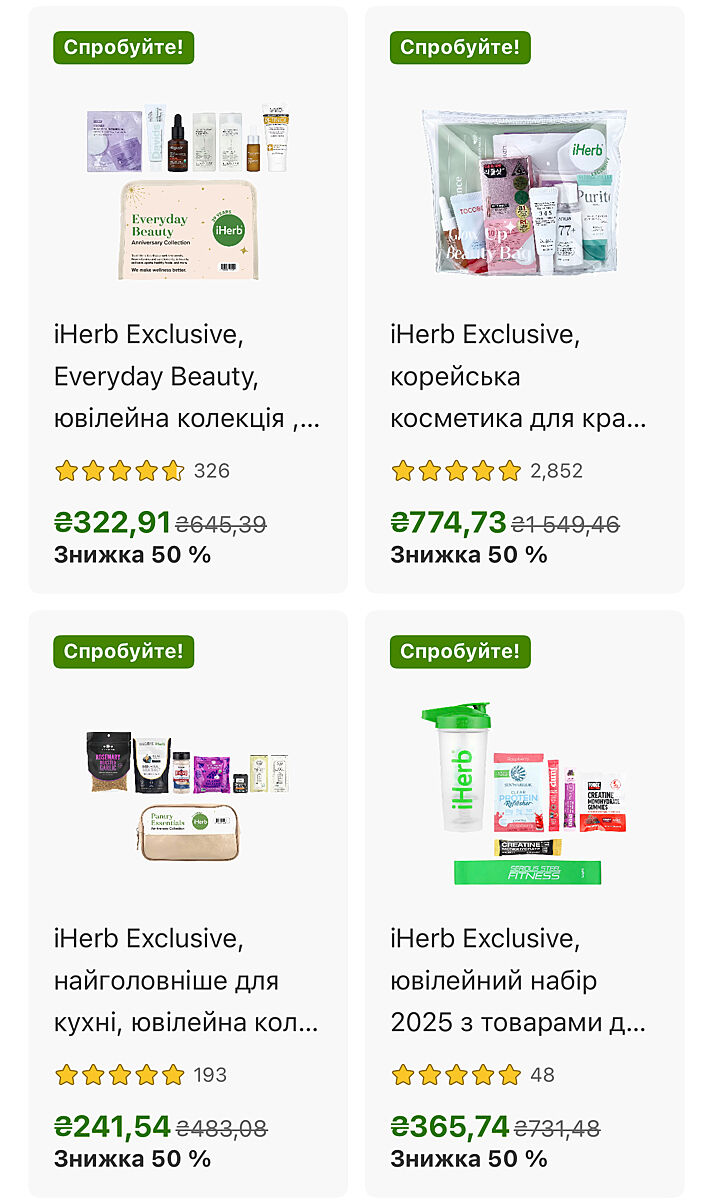Click star rating next to 193 reviews
713x1200 pixels.
(120, 1075)
